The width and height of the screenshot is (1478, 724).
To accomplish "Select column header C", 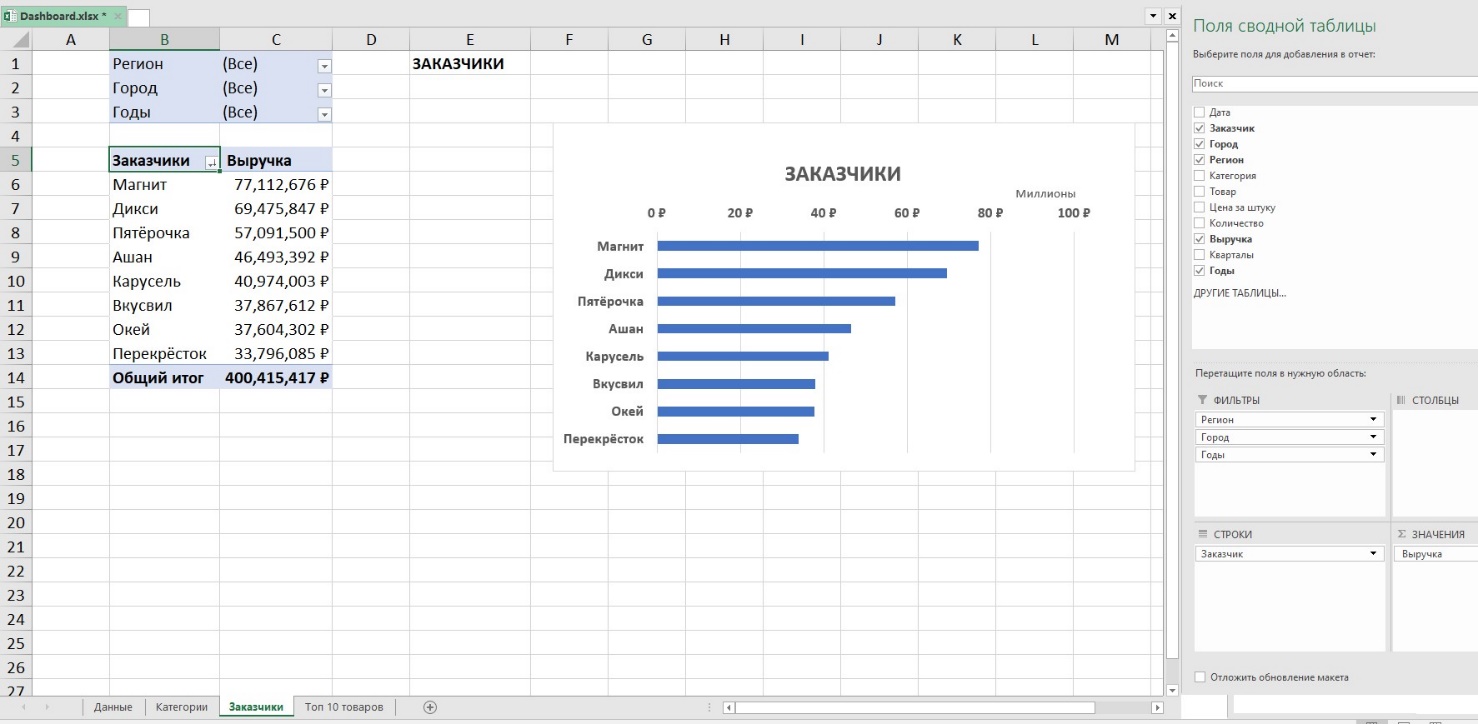I will click(275, 39).
